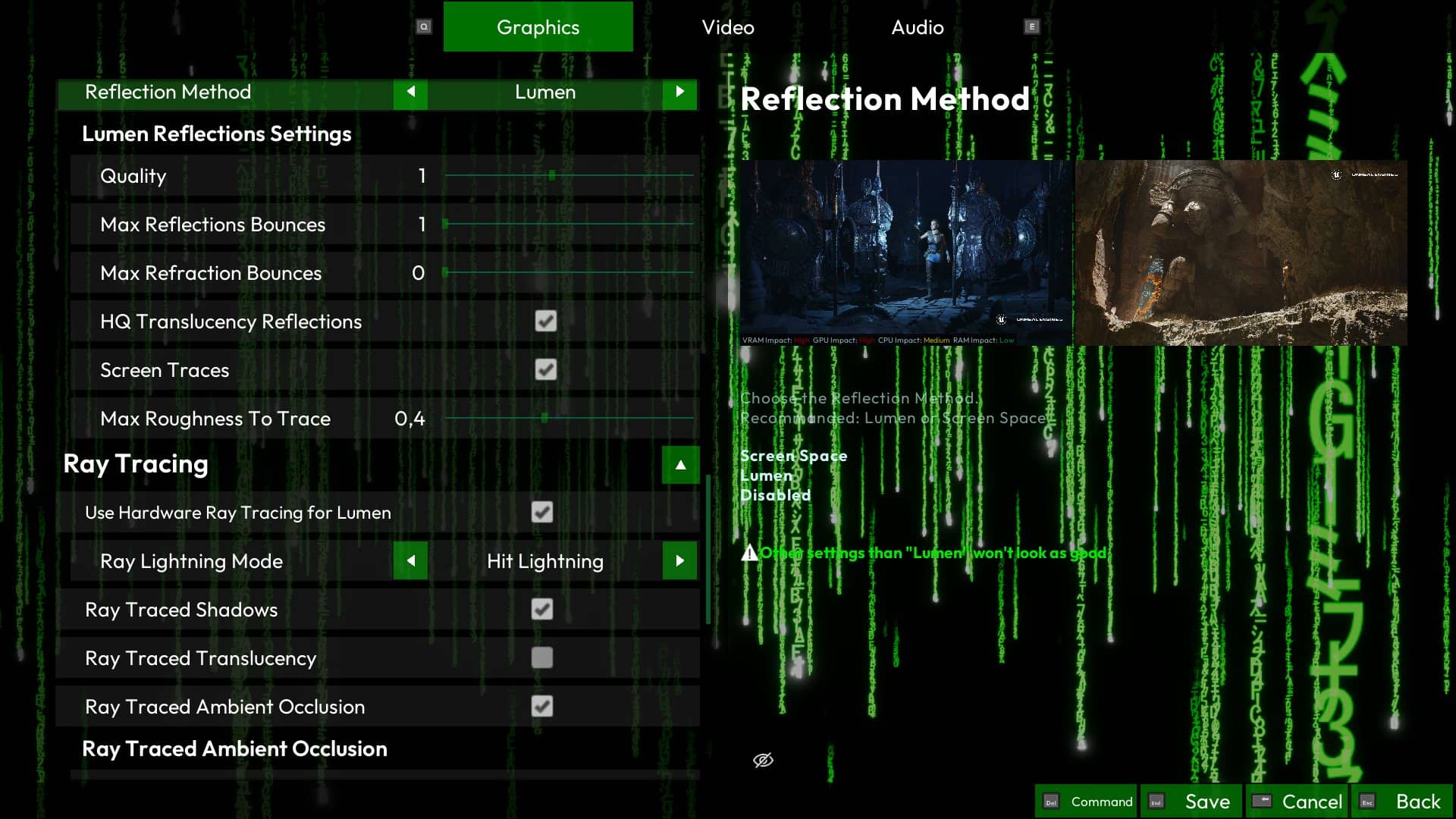Adjust the Max Reflections Bounces slider
Screen dimensions: 1456x819
point(569,224)
